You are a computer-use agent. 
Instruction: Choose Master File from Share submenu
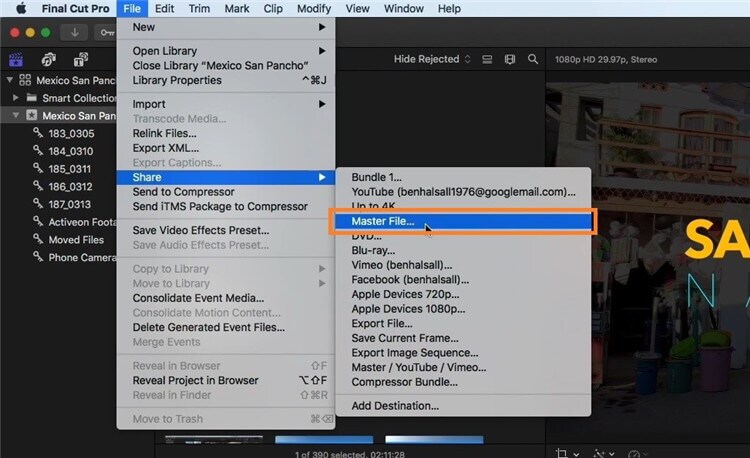pyautogui.click(x=463, y=221)
